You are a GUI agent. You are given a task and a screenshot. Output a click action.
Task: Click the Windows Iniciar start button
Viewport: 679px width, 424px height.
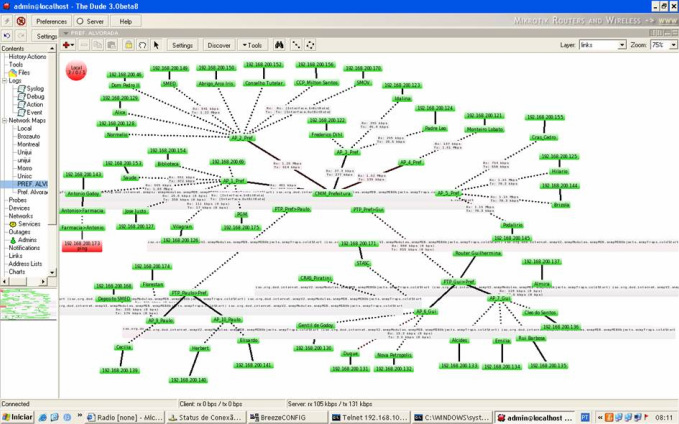[18, 416]
